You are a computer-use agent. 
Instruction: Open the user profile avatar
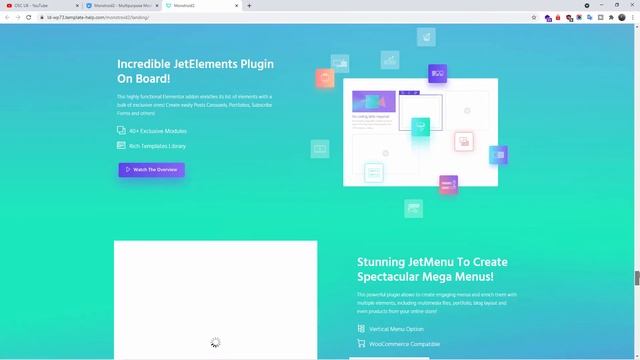pos(622,18)
